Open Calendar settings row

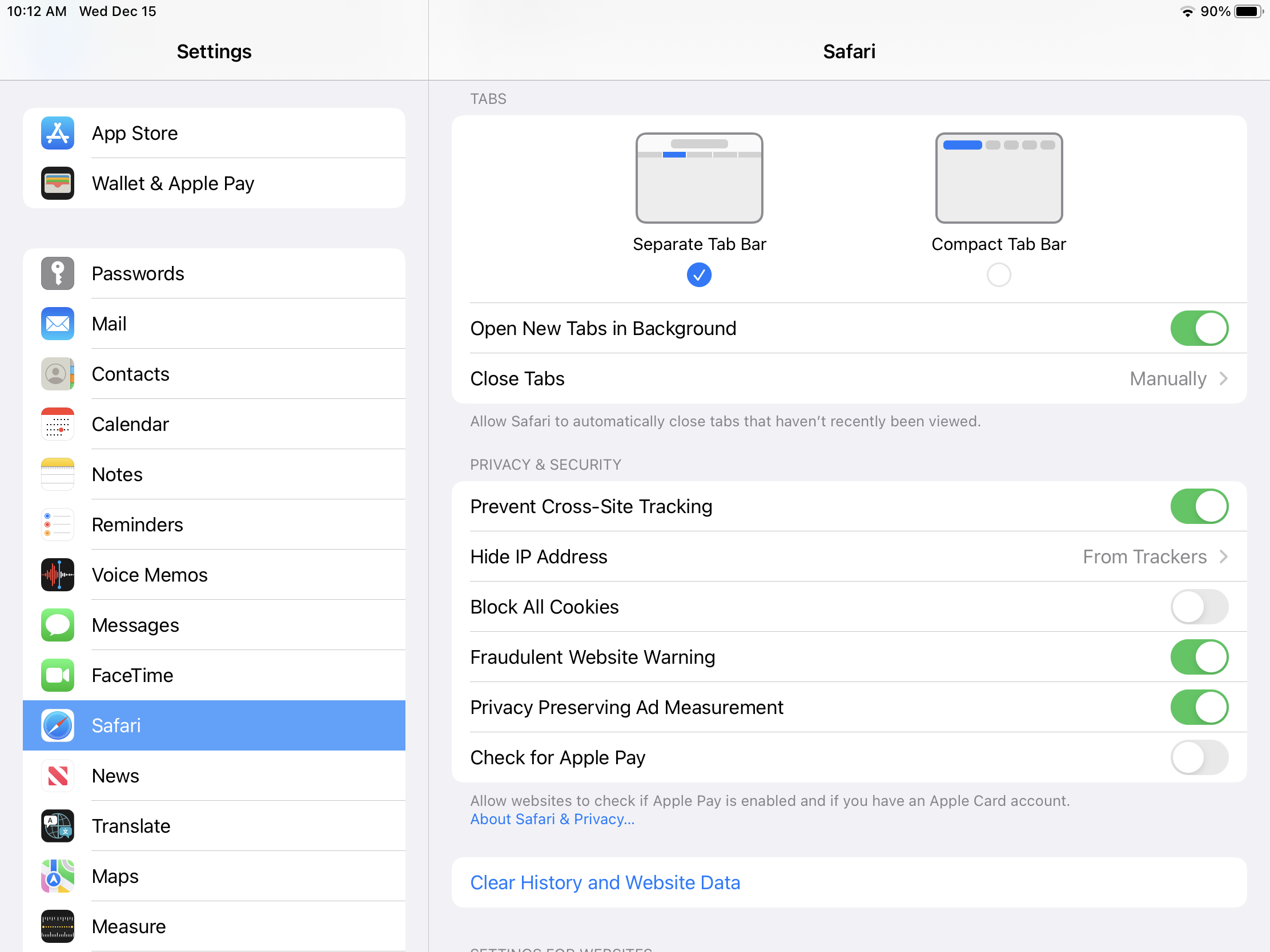pyautogui.click(x=130, y=424)
